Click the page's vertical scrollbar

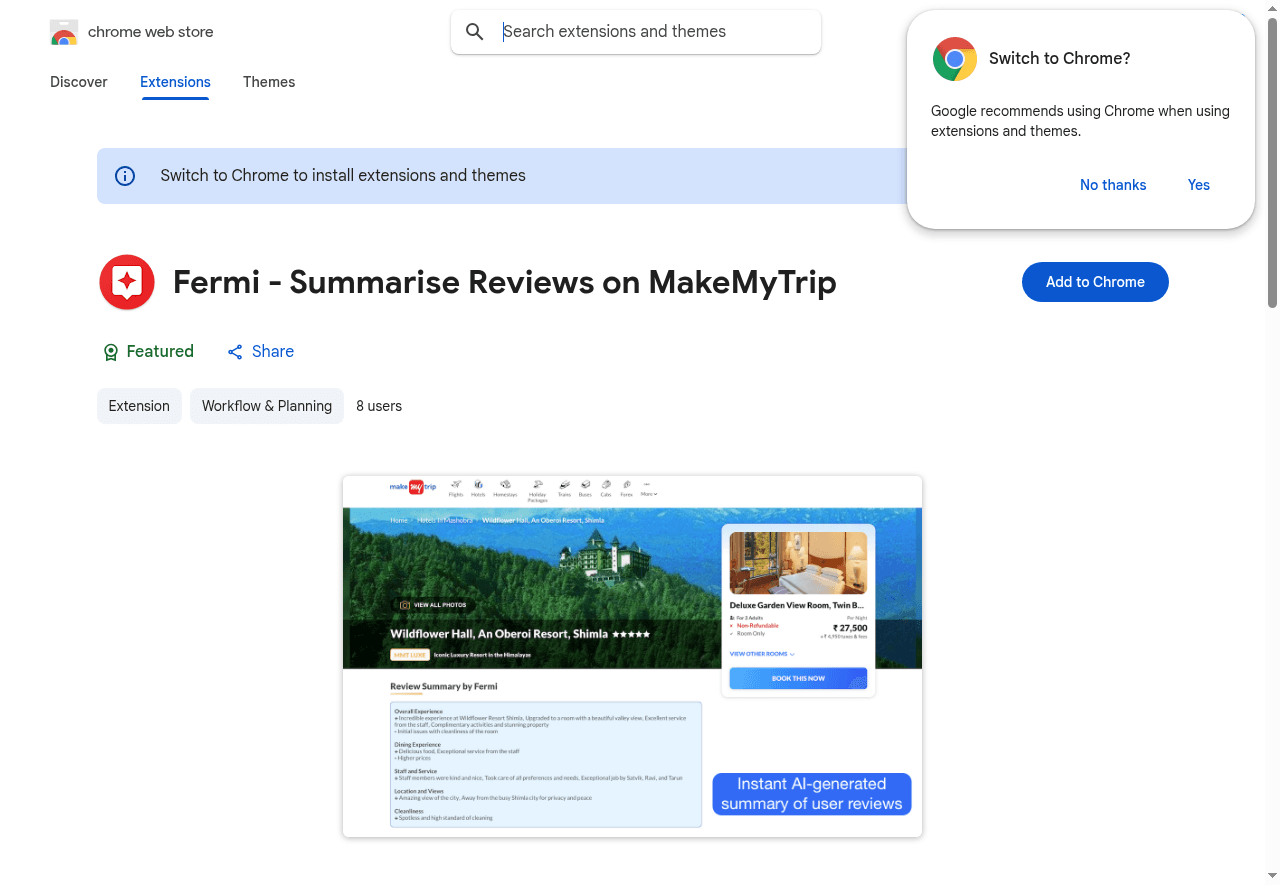coord(1272,160)
